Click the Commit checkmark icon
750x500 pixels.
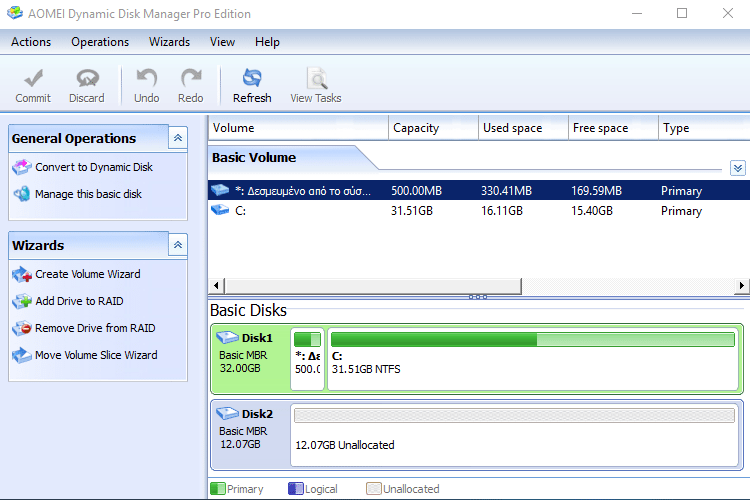pos(33,78)
